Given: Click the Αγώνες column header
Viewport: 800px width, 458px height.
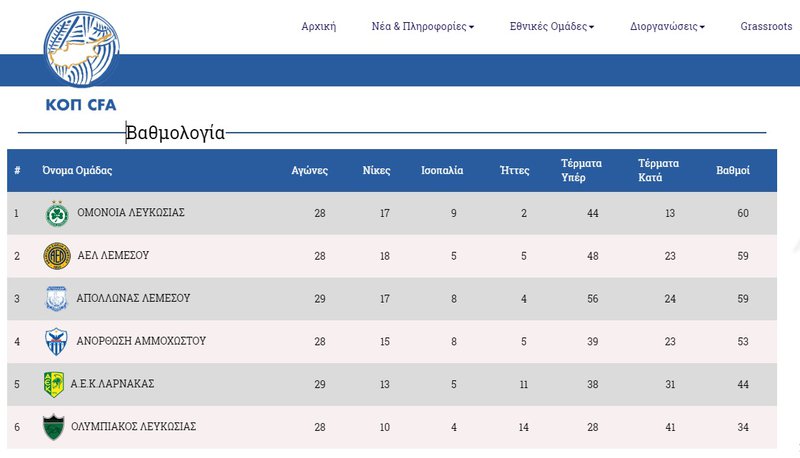Looking at the screenshot, I should [310, 171].
